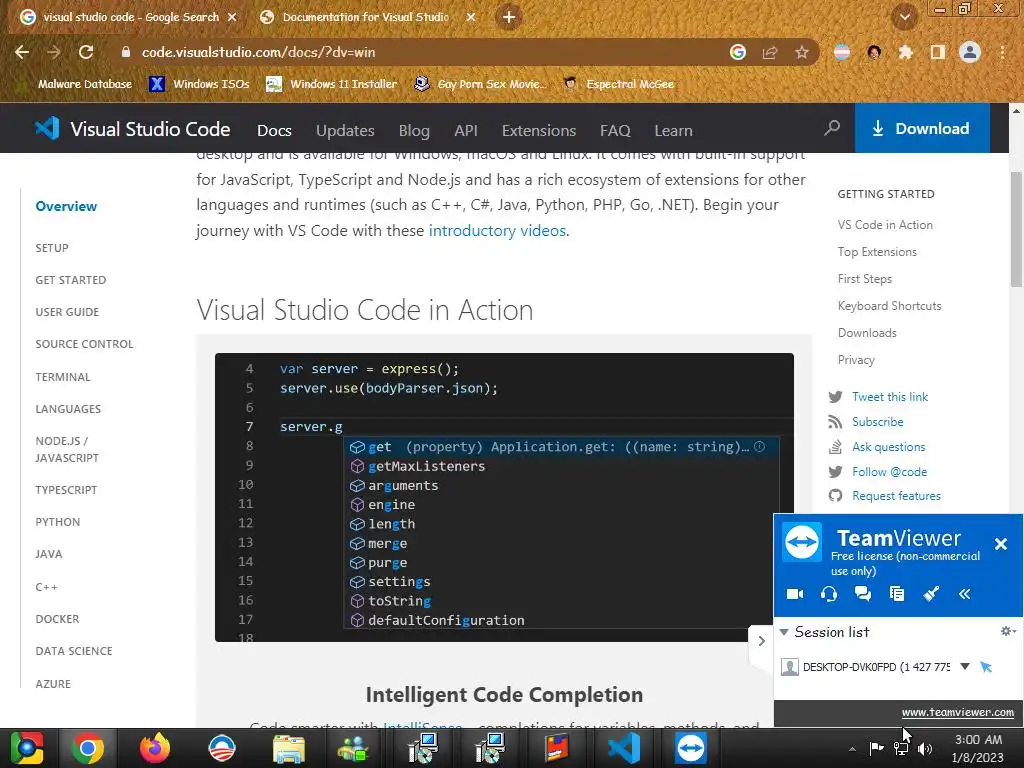Click the share page icon in address bar
This screenshot has width=1024, height=768.
[x=770, y=52]
